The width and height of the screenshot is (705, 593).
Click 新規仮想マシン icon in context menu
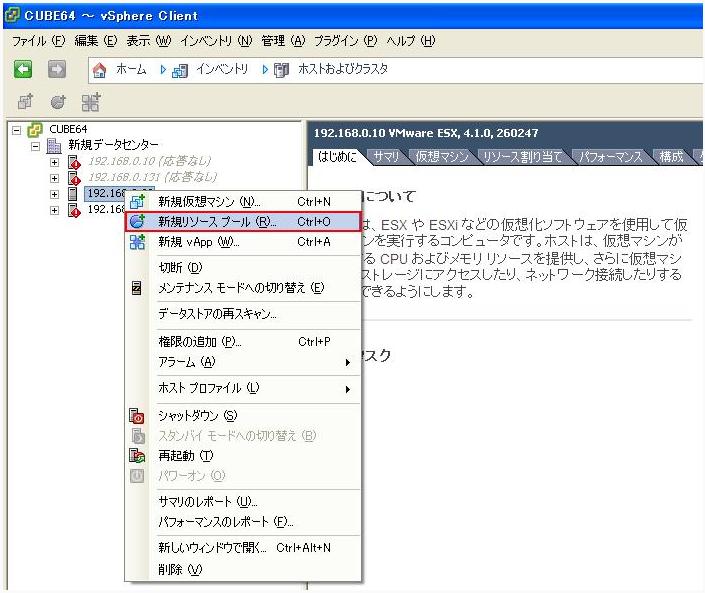pyautogui.click(x=137, y=201)
